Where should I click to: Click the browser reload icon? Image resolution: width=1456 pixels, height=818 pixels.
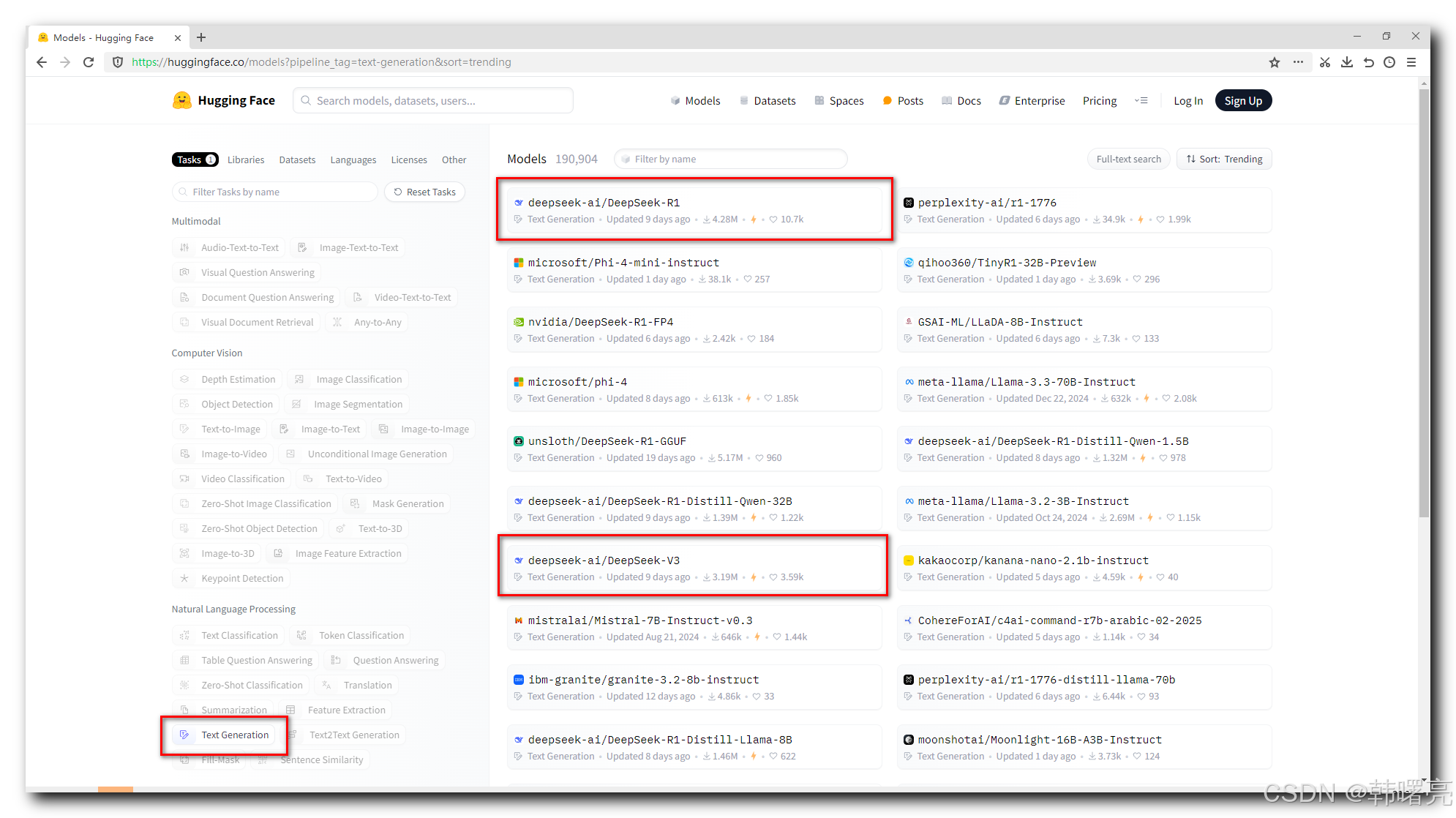tap(89, 62)
